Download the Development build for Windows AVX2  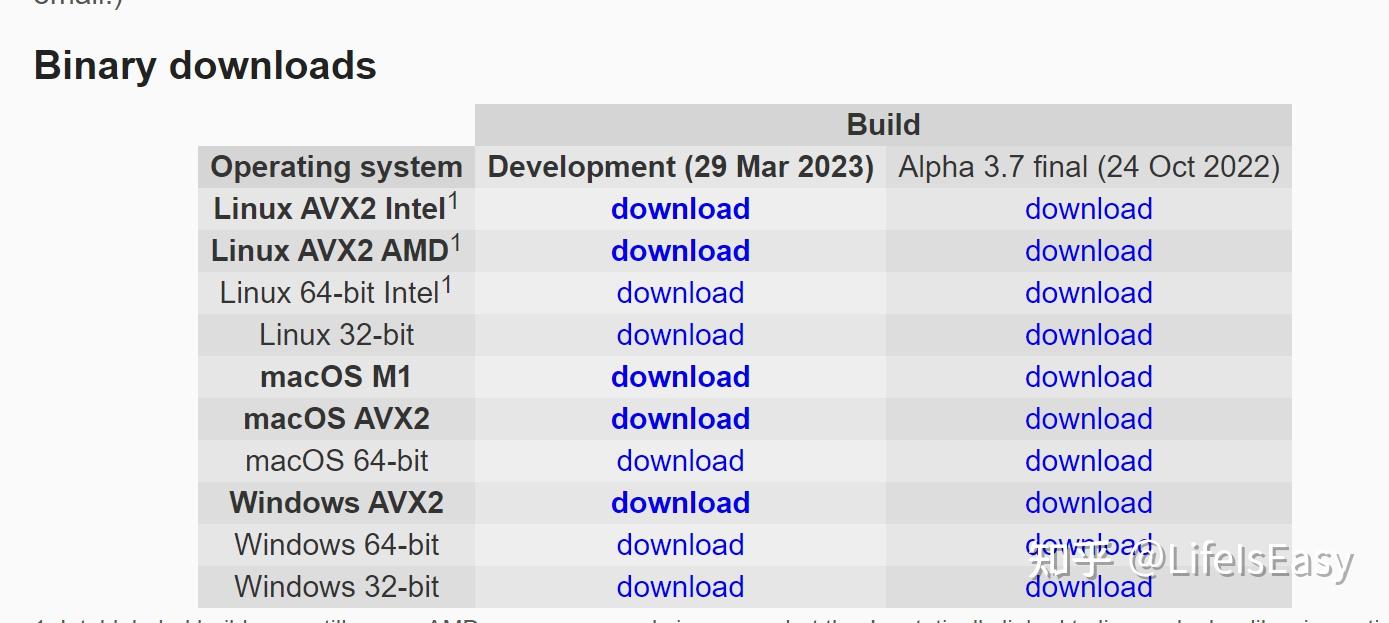[680, 503]
